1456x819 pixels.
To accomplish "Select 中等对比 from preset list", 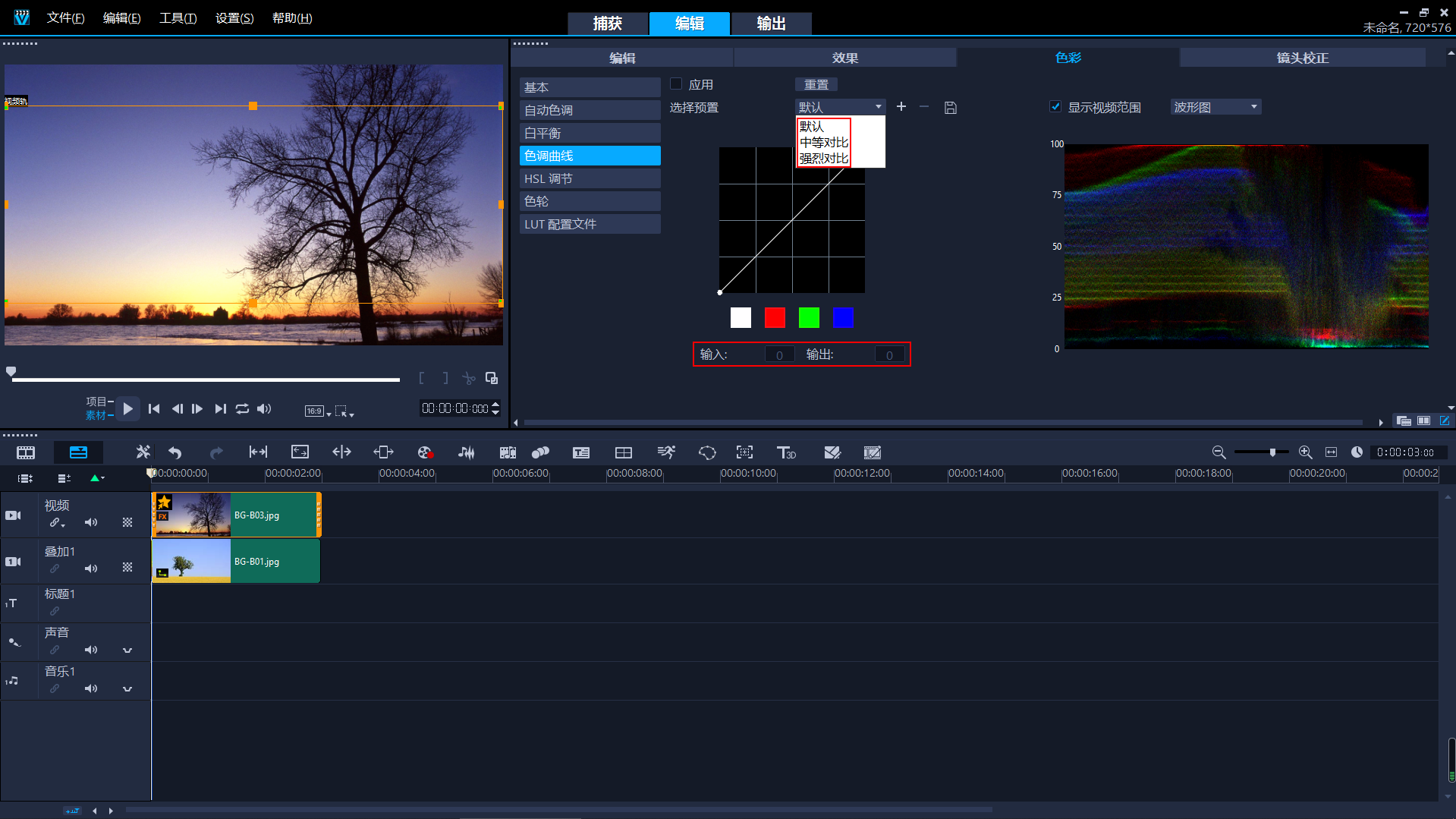I will click(x=823, y=142).
